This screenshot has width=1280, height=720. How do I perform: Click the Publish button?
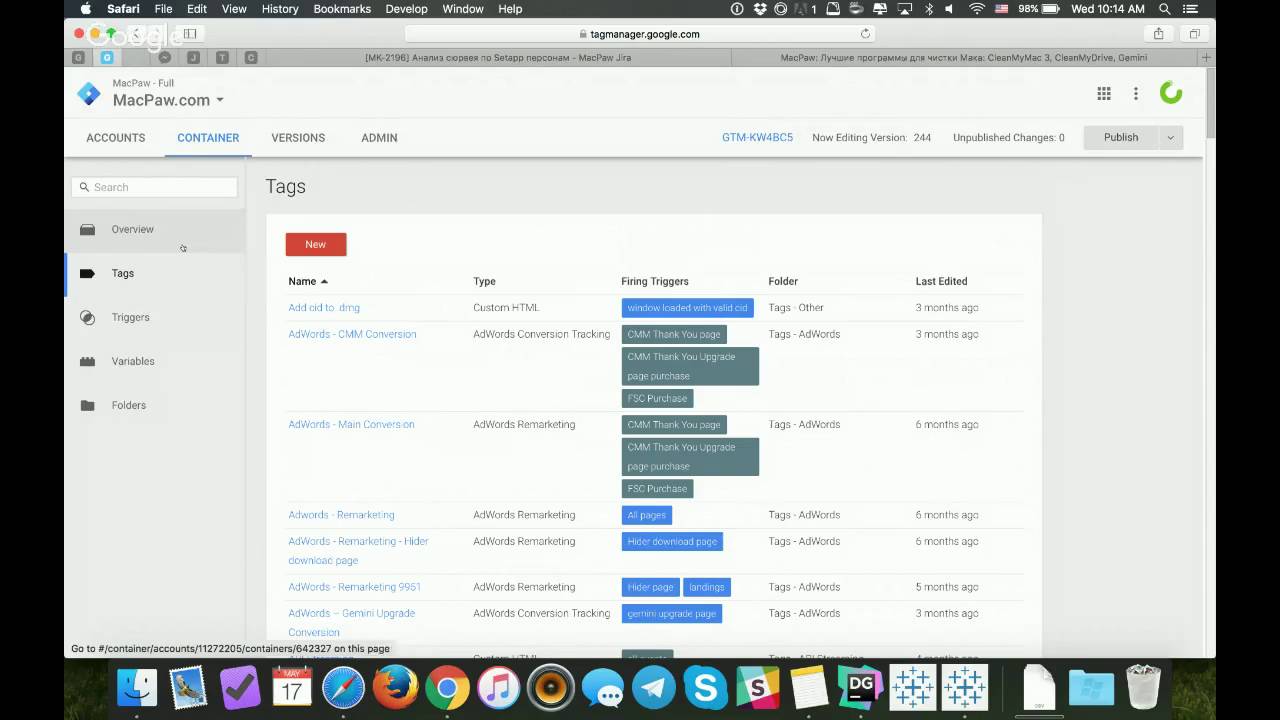tap(1121, 137)
